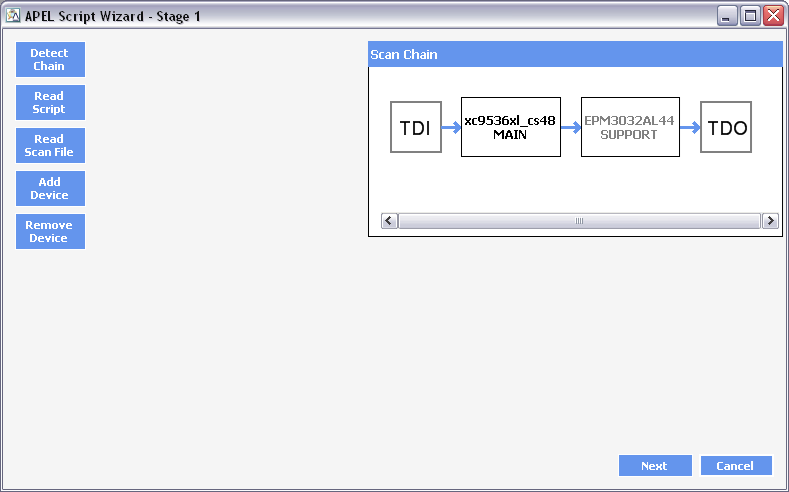Click the horizontal scrollbar thumb

coord(580,221)
